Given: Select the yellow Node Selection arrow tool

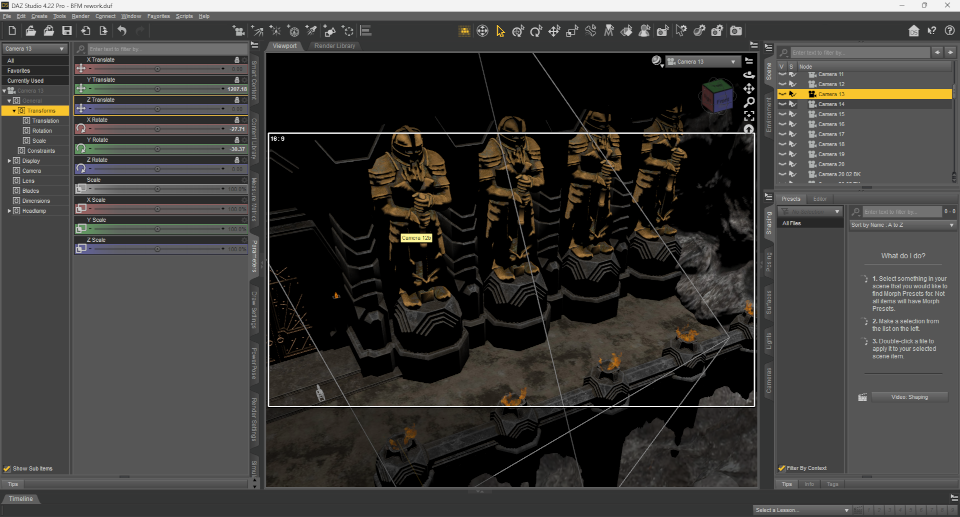Looking at the screenshot, I should point(500,31).
